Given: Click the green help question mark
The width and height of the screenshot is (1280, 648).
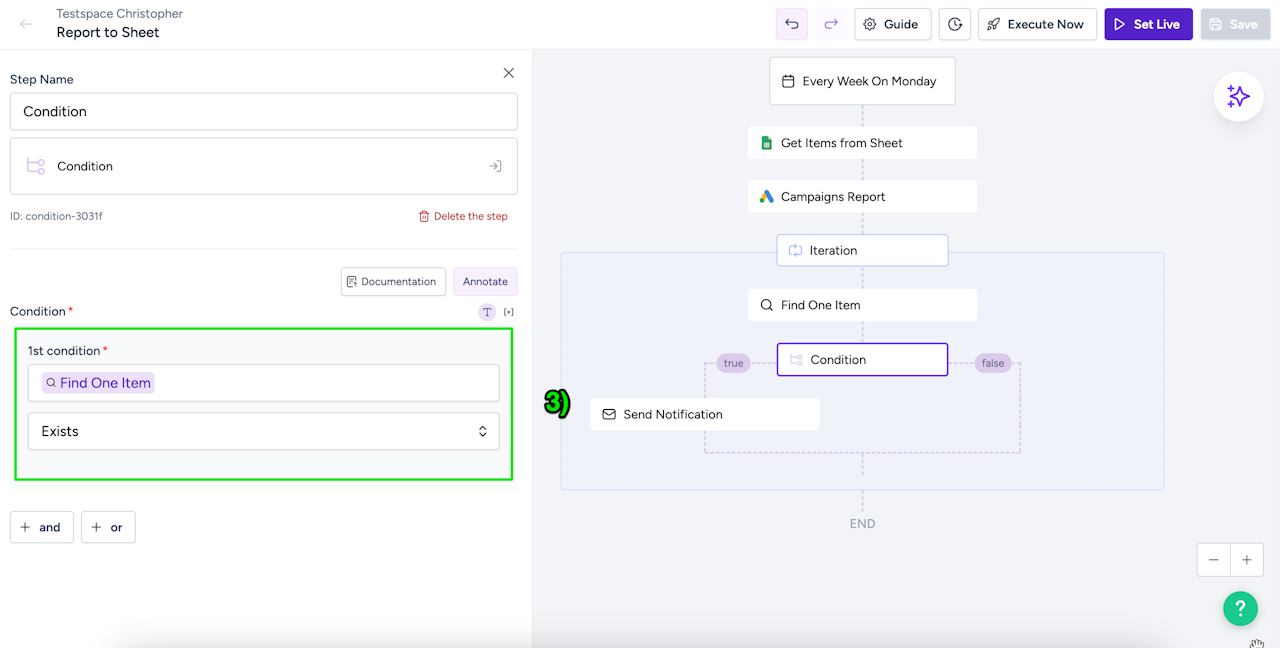Looking at the screenshot, I should [x=1240, y=607].
